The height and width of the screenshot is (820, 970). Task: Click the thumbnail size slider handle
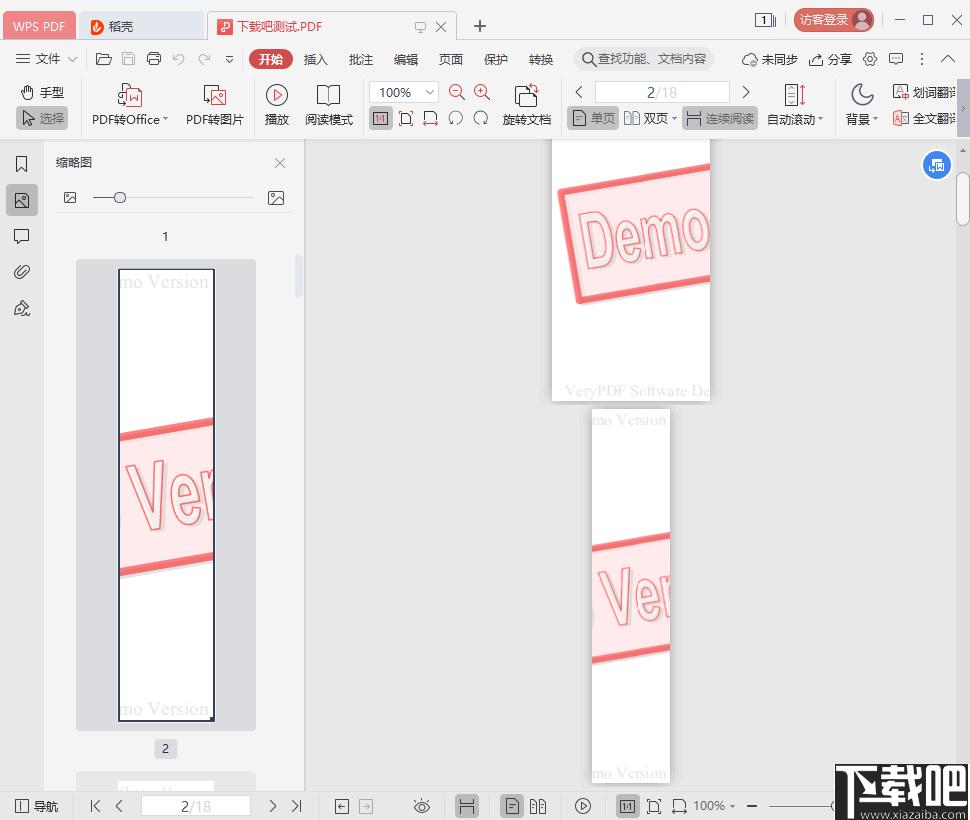pyautogui.click(x=120, y=198)
